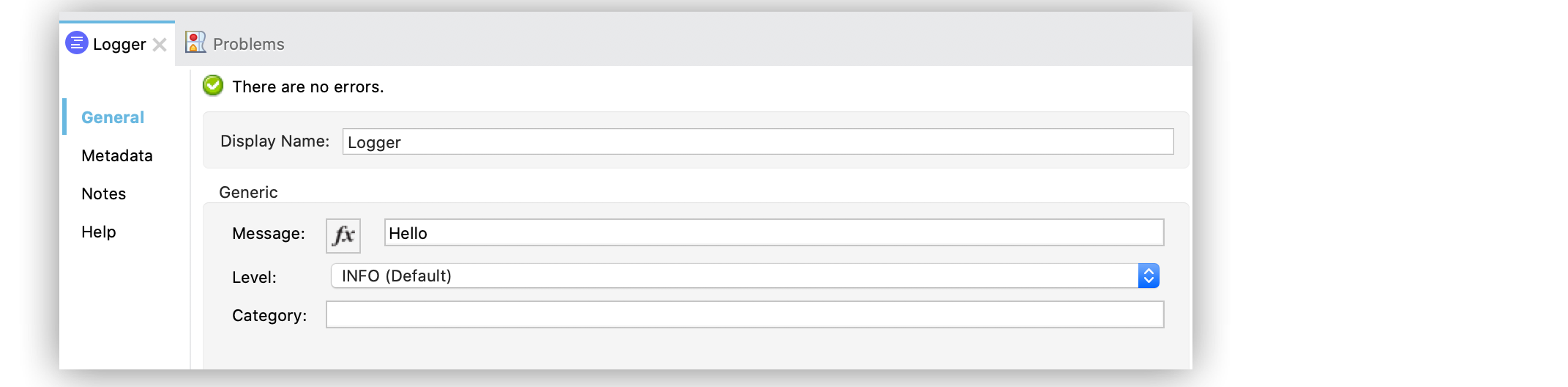1568x387 pixels.
Task: Focus the Display Name text field
Action: 758,141
